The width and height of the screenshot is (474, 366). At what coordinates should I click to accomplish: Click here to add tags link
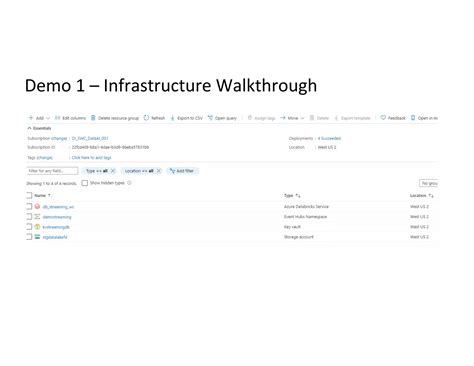91,158
